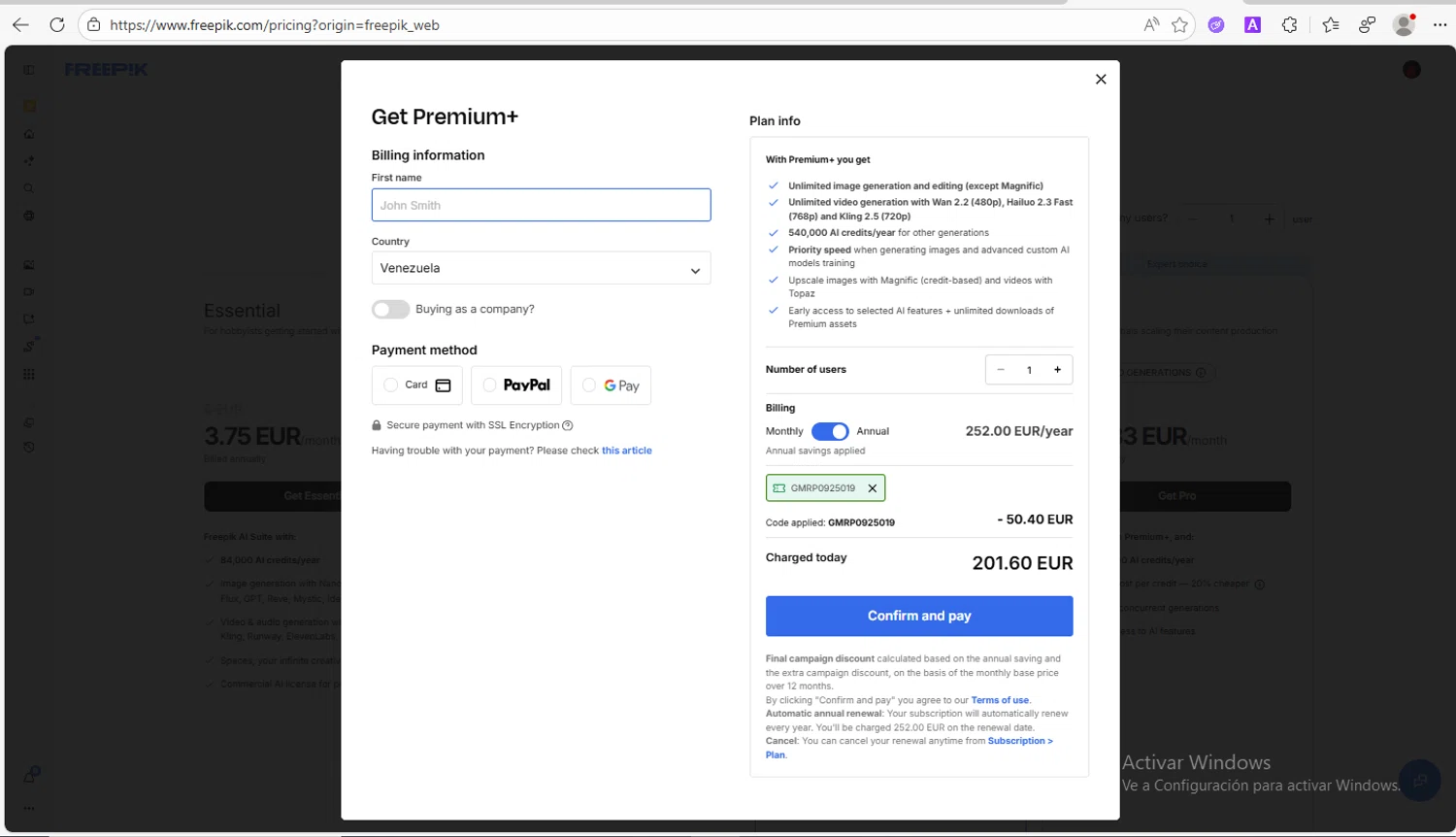
Task: Decrease the number of users
Action: 1001,370
